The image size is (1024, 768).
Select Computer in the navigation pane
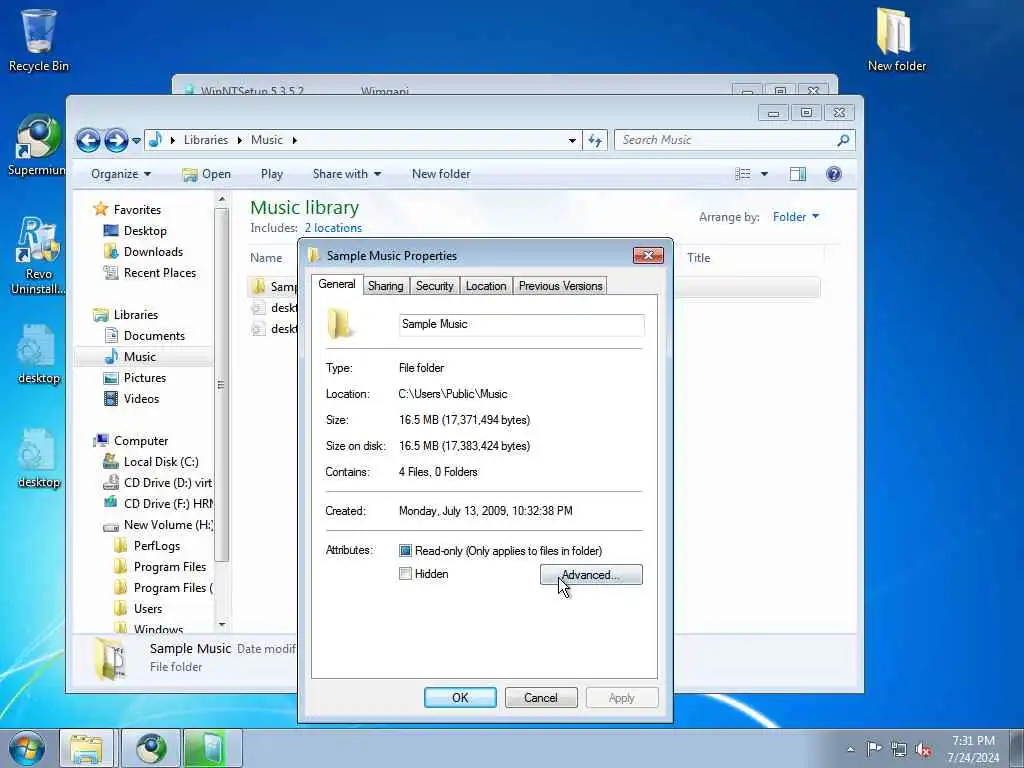[x=131, y=441]
